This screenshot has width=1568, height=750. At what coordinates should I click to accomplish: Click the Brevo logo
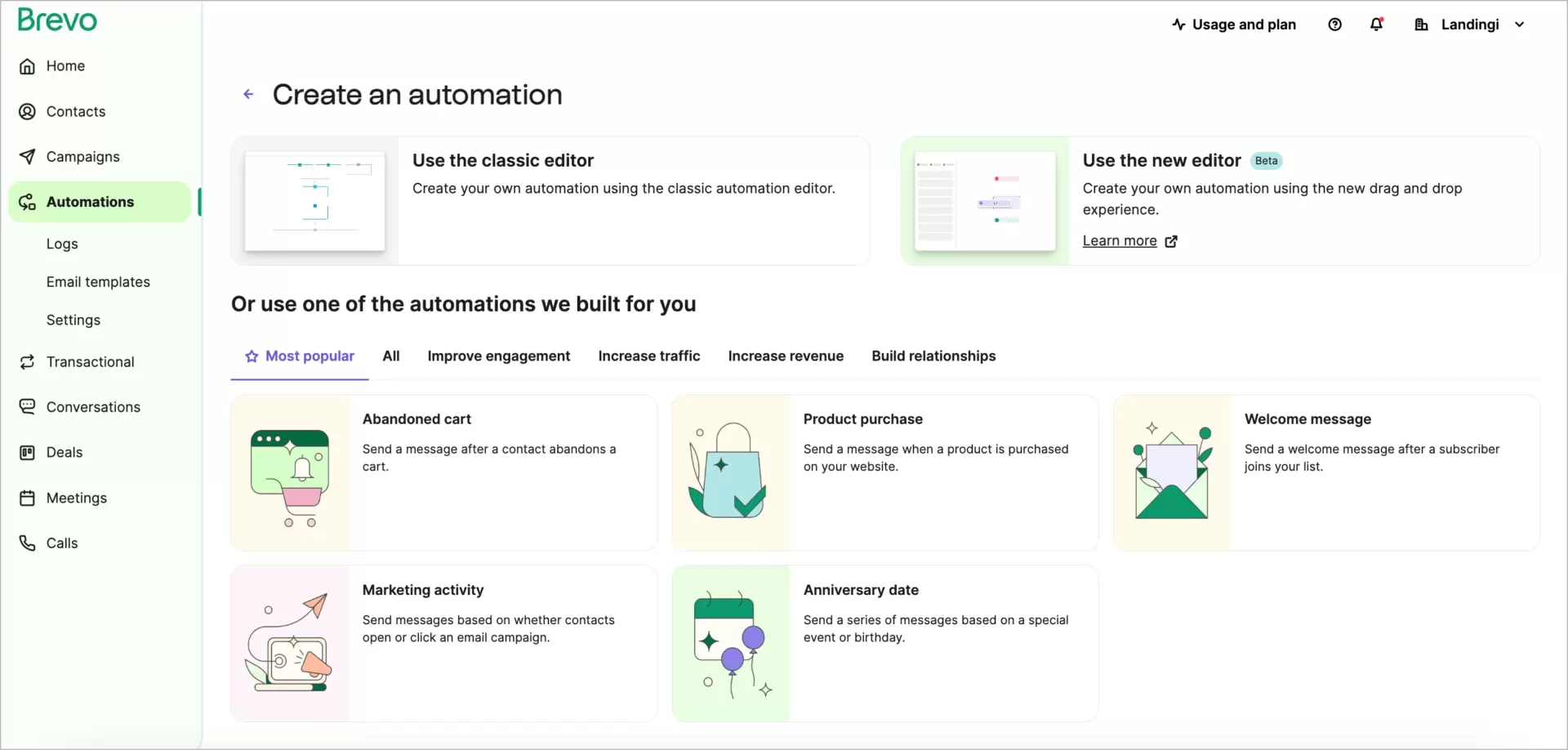(57, 20)
